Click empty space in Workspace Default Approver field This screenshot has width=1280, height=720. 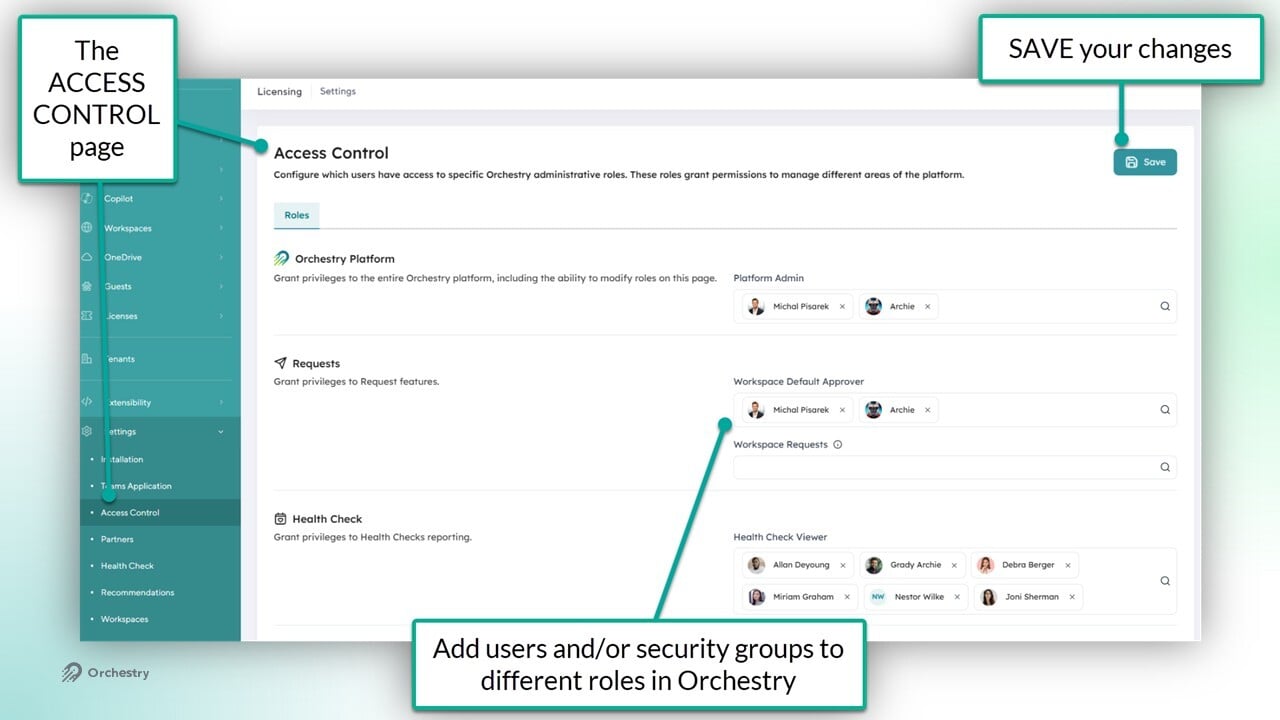click(1045, 410)
